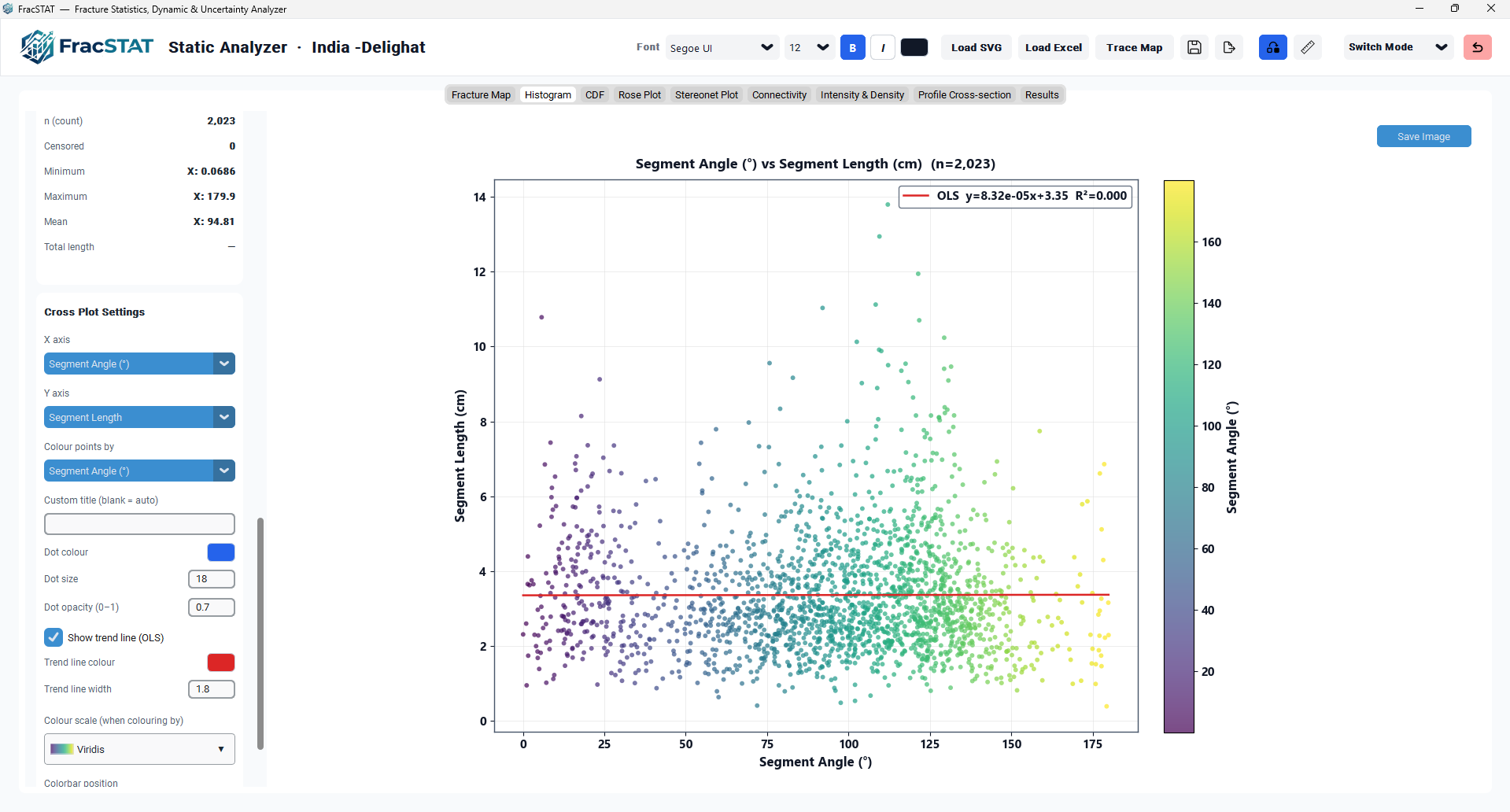This screenshot has height=812, width=1510.
Task: Open the Rose Plot tab
Action: coord(640,94)
